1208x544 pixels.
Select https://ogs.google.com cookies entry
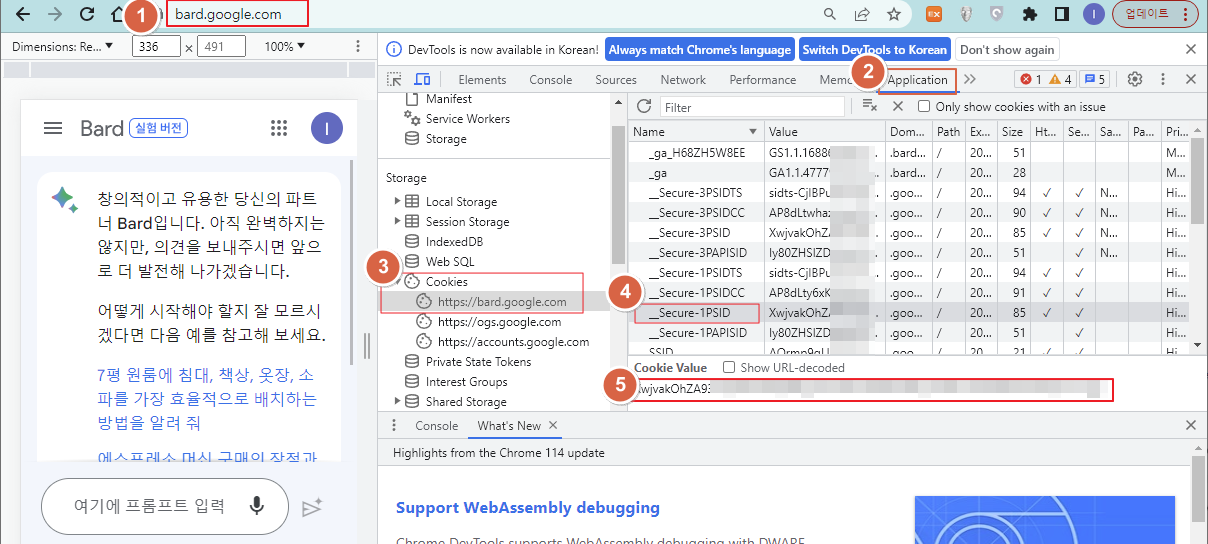(x=499, y=321)
